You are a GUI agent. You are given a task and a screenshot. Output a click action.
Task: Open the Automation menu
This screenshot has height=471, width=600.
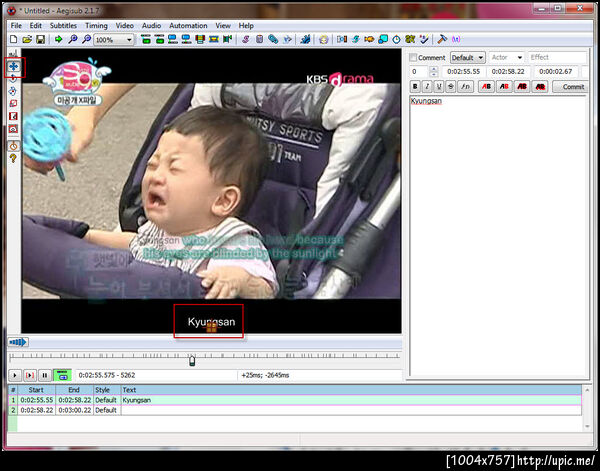click(188, 26)
